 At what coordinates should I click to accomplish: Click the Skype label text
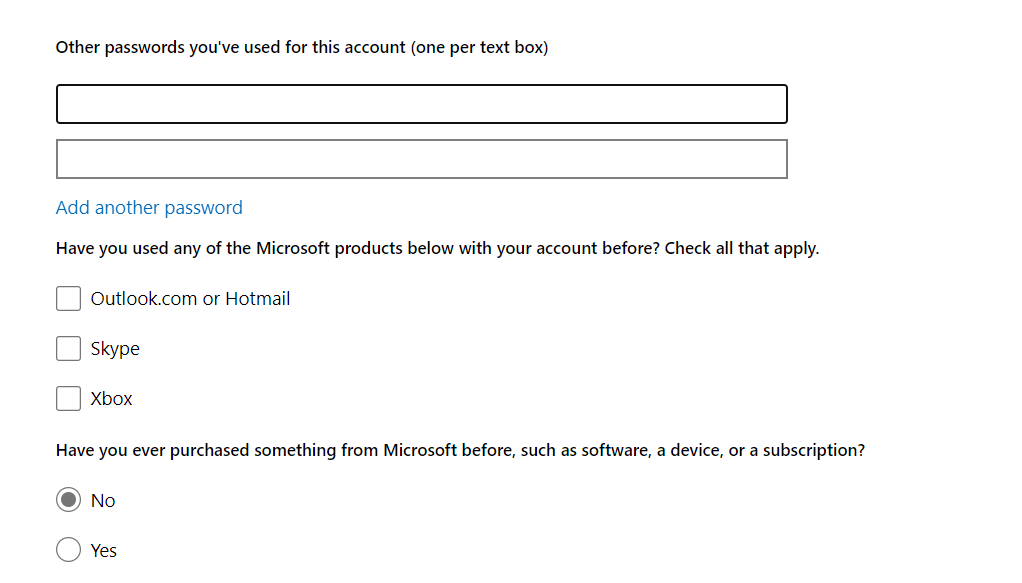click(115, 349)
